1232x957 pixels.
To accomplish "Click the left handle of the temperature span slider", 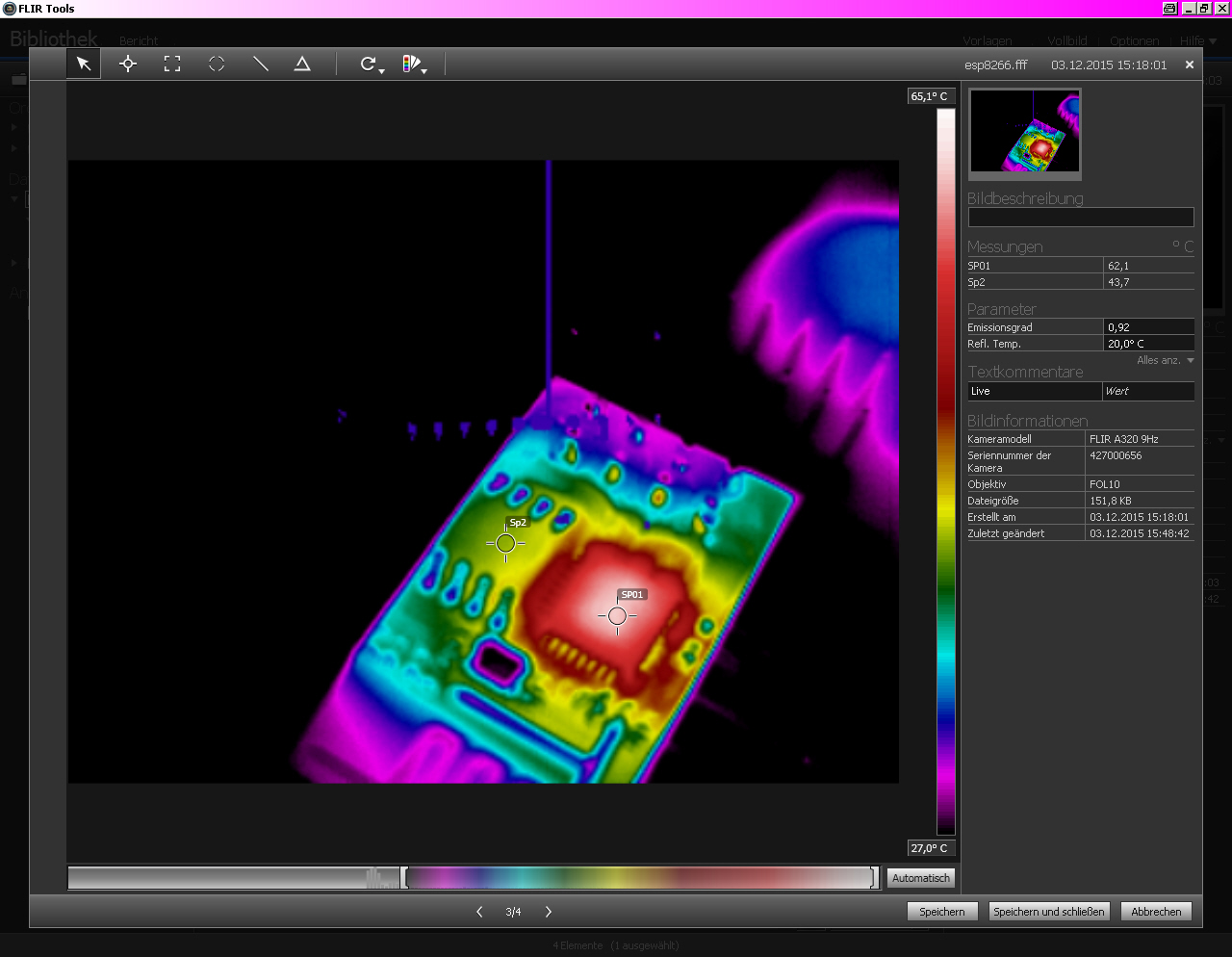I will 405,877.
